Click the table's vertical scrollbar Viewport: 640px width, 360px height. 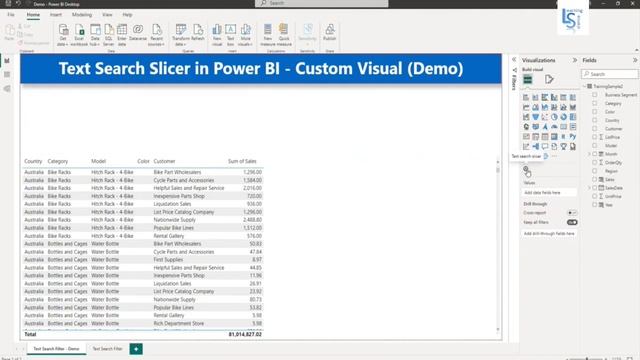point(498,245)
